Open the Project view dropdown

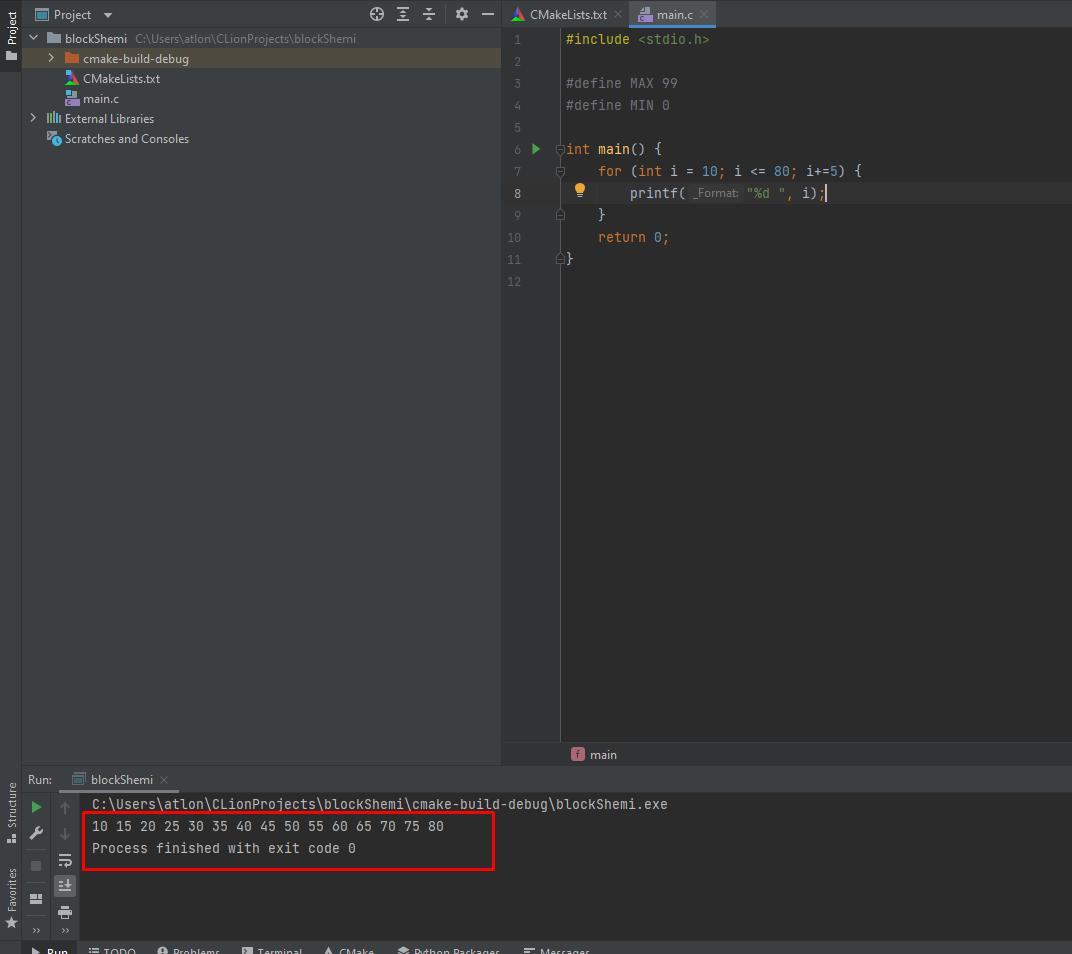[x=108, y=15]
